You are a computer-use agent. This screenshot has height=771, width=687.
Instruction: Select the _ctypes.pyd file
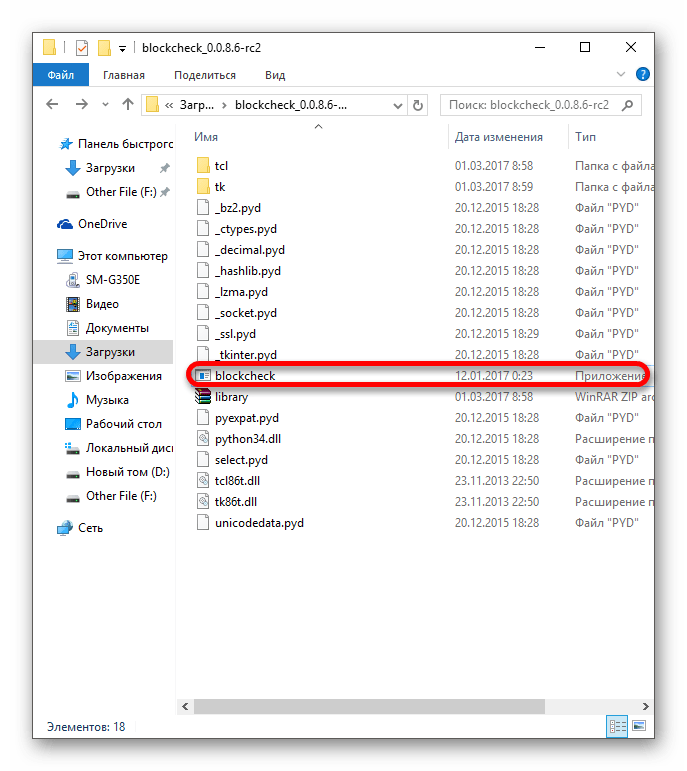pos(246,229)
